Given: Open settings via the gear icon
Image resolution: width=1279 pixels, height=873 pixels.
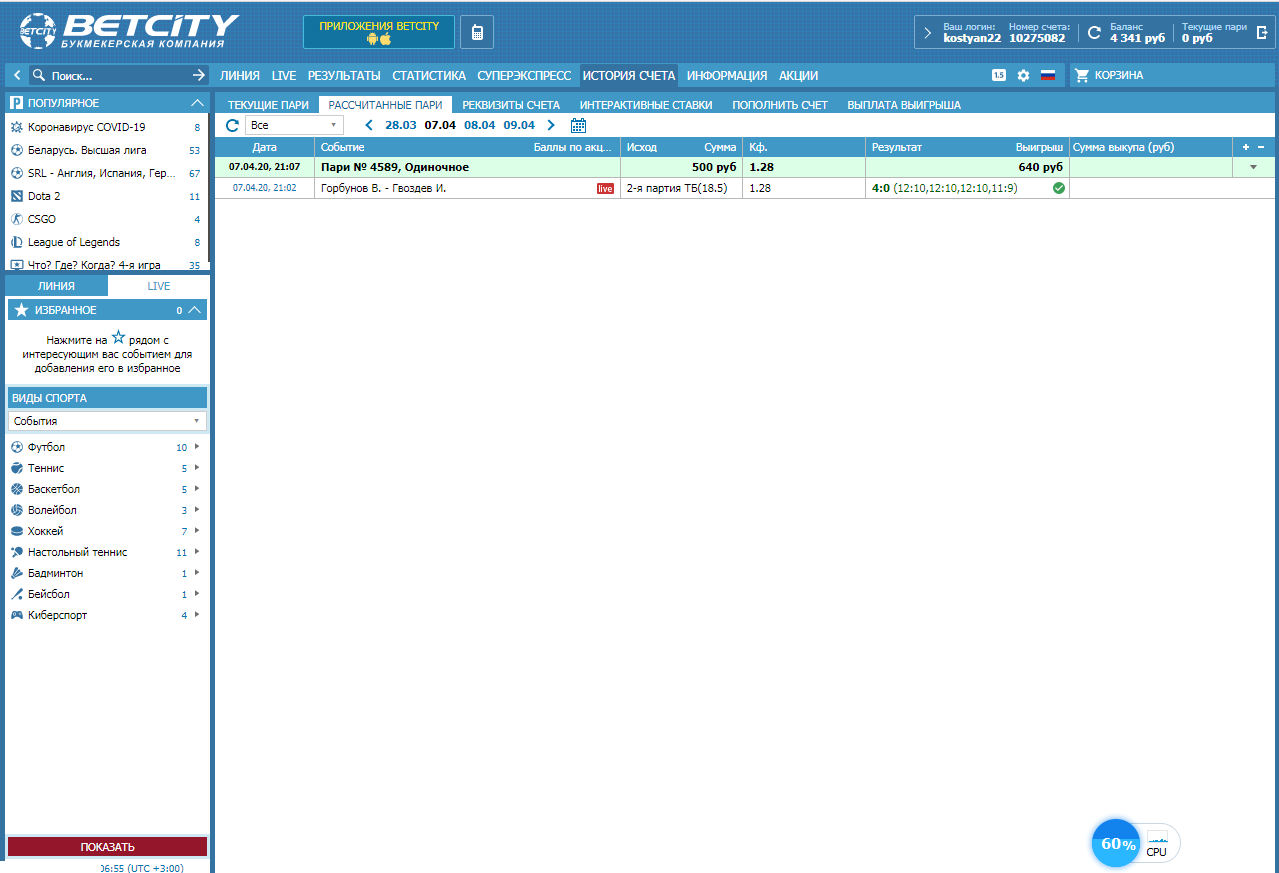Looking at the screenshot, I should point(1023,75).
